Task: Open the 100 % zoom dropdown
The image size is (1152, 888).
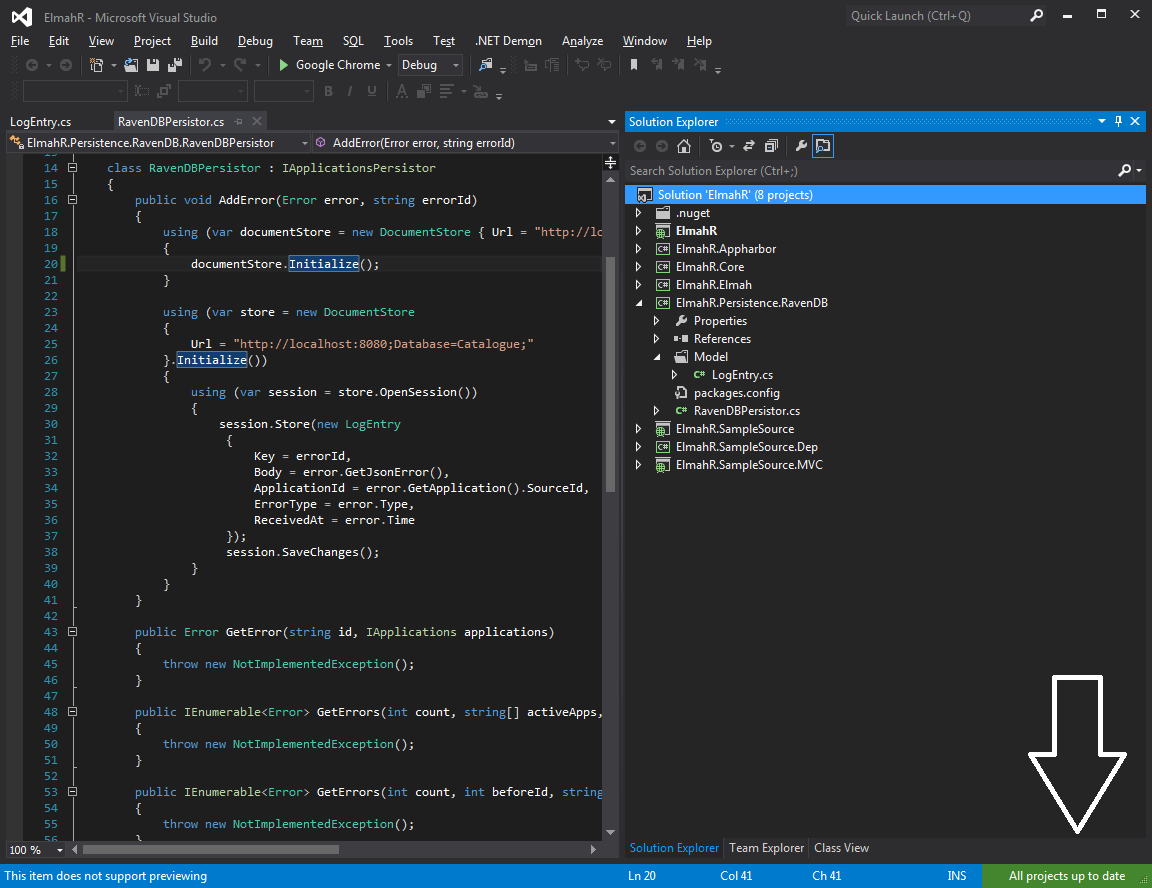Action: [x=59, y=850]
